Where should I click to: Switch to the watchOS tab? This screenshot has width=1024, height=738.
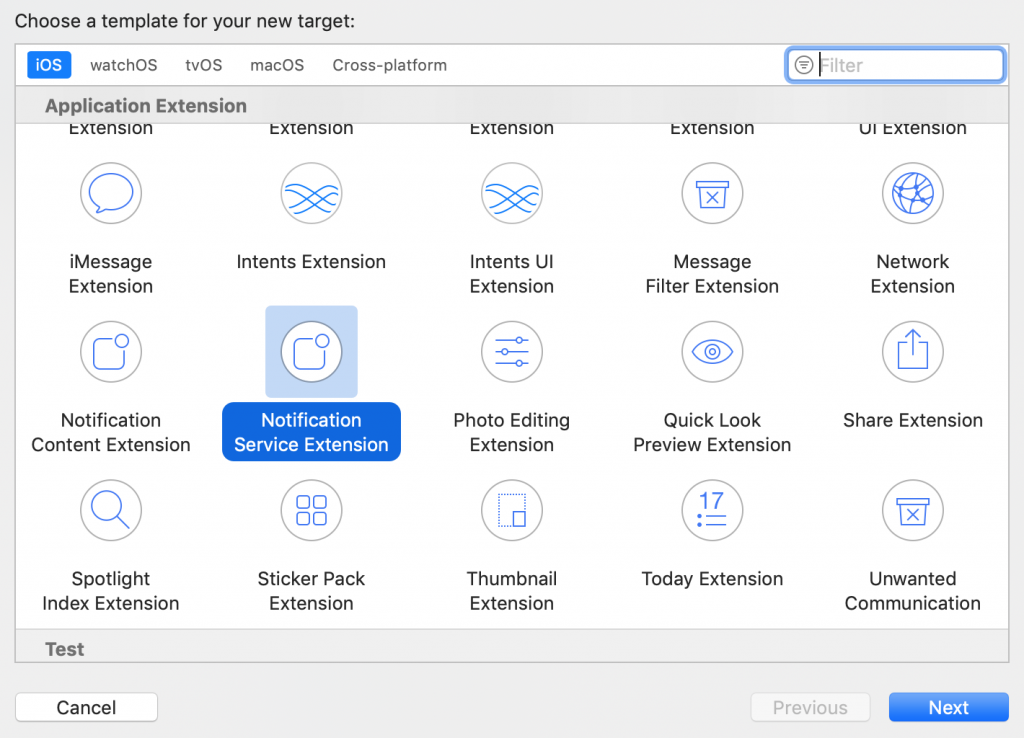pos(122,64)
